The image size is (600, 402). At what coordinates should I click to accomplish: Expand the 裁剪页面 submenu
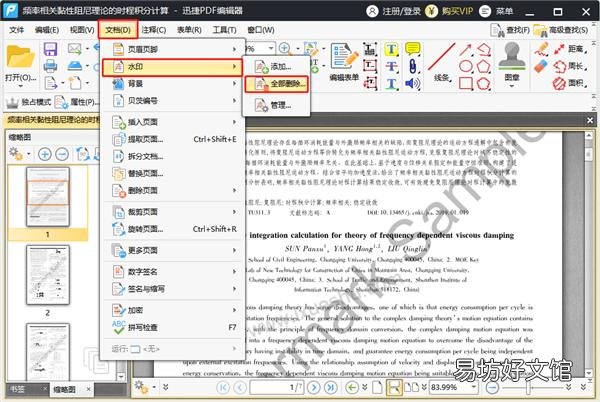173,212
